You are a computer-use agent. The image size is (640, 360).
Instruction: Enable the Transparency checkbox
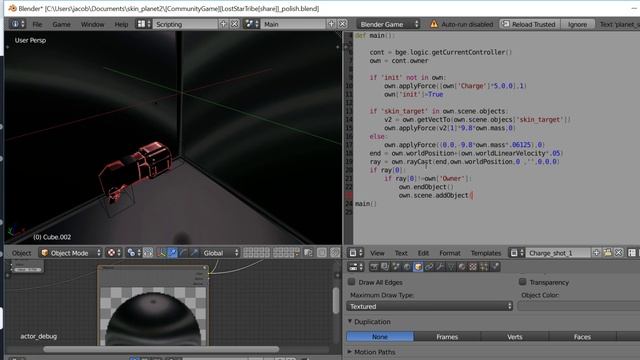pyautogui.click(x=522, y=282)
